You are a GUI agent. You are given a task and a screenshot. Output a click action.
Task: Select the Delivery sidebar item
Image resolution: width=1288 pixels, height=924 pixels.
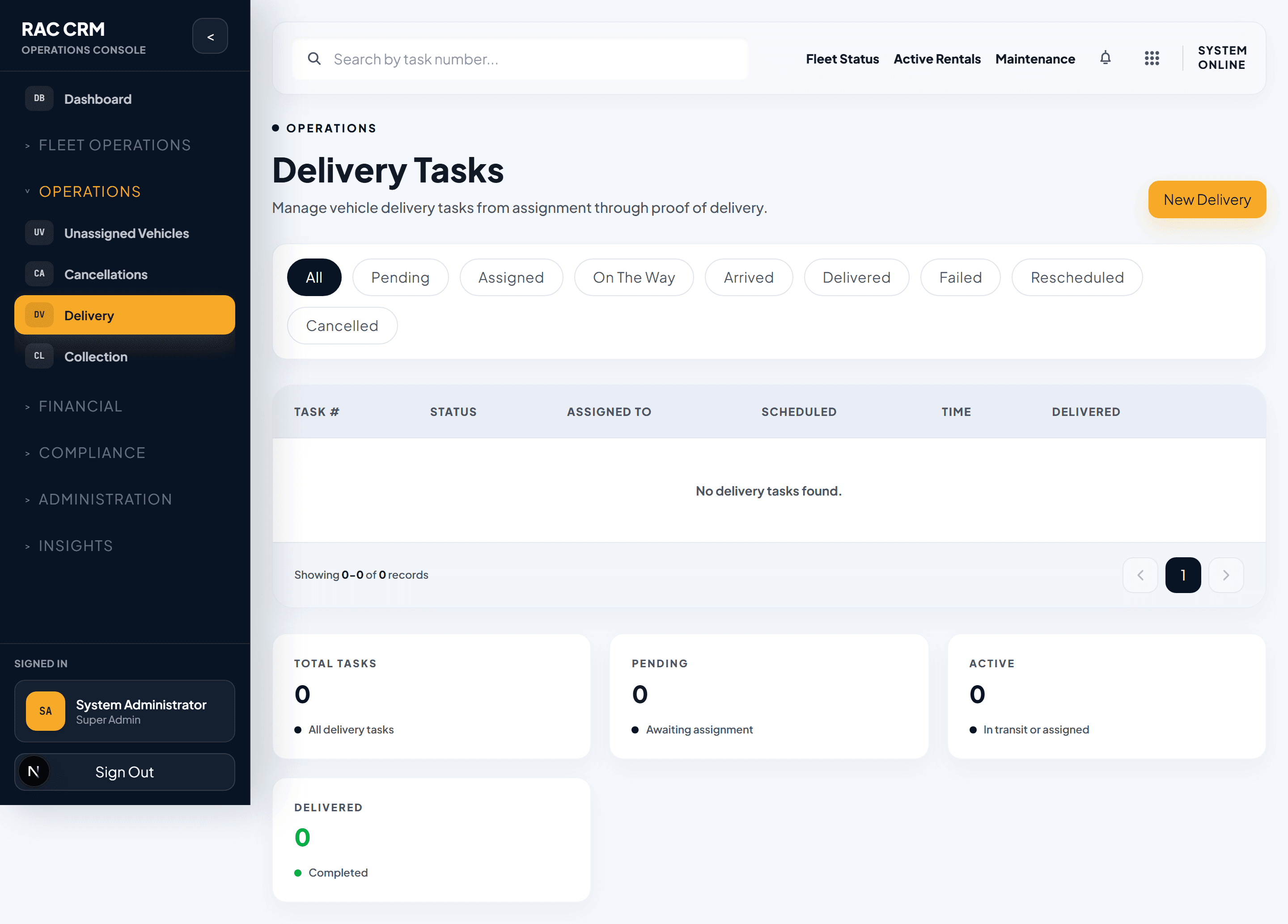coord(124,314)
